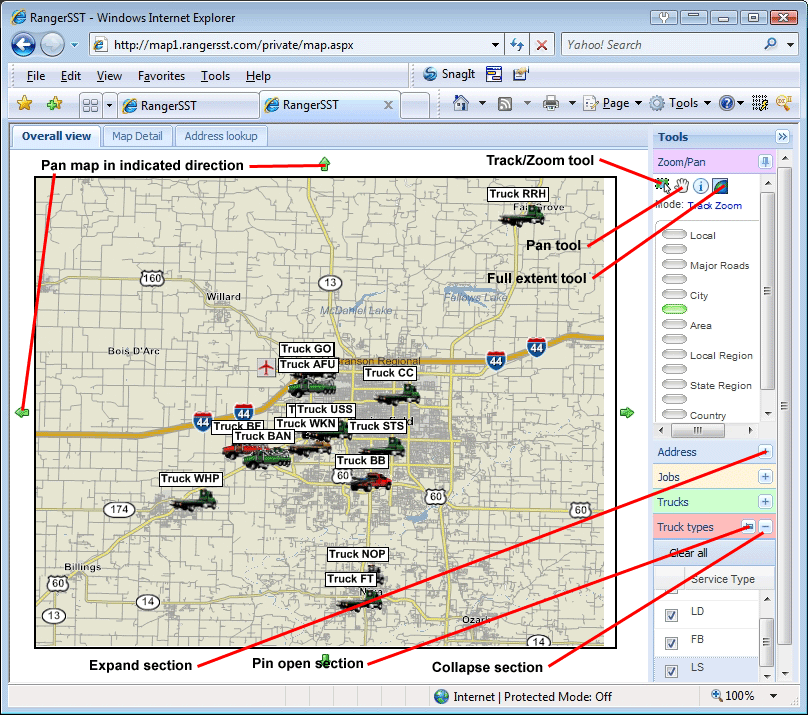The height and width of the screenshot is (715, 808).
Task: Expand the Address section
Action: [765, 452]
